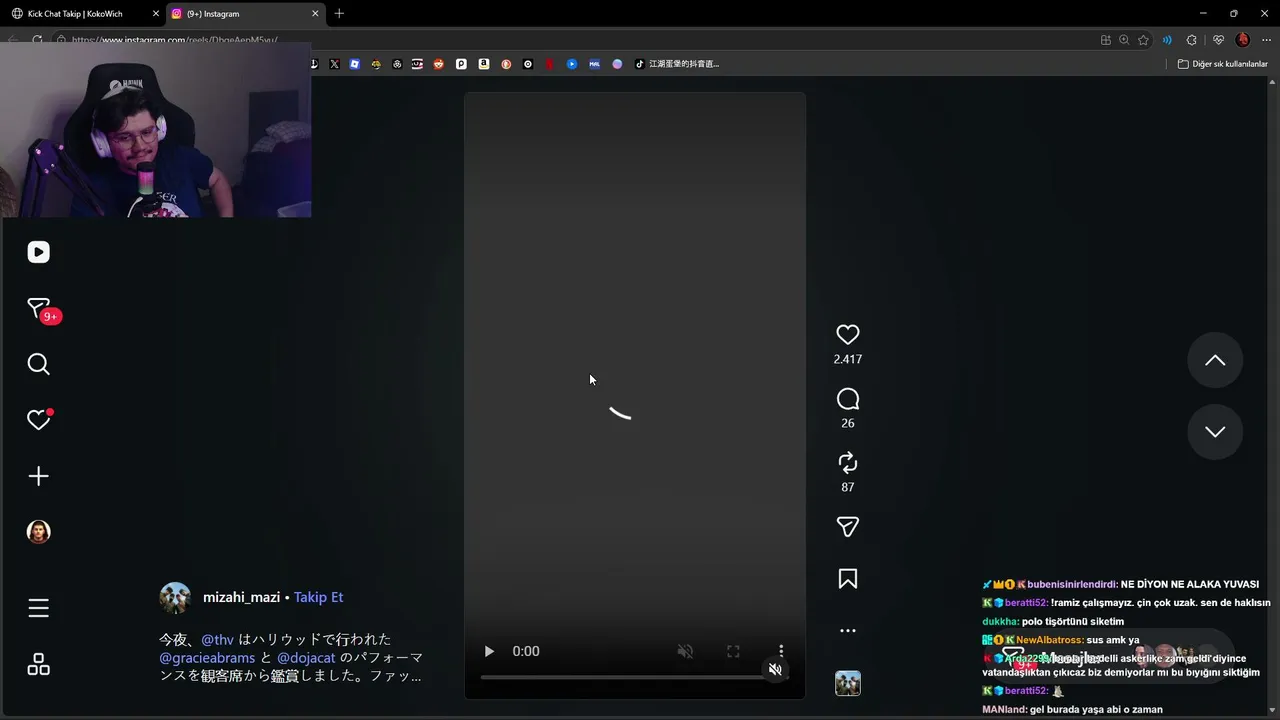Open the MAL bookmark icon

(594, 64)
